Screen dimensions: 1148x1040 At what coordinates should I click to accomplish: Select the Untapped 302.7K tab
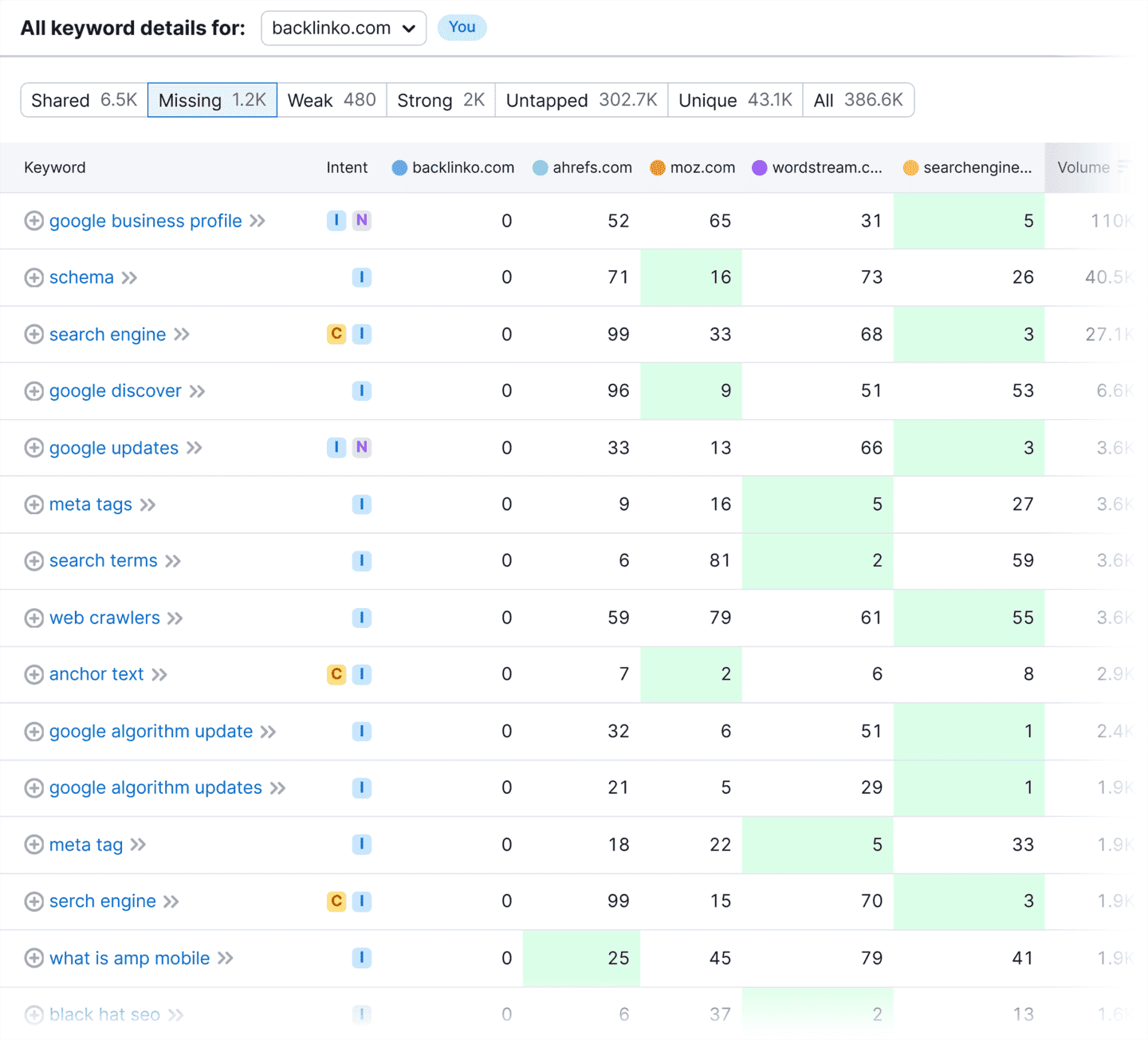coord(581,100)
